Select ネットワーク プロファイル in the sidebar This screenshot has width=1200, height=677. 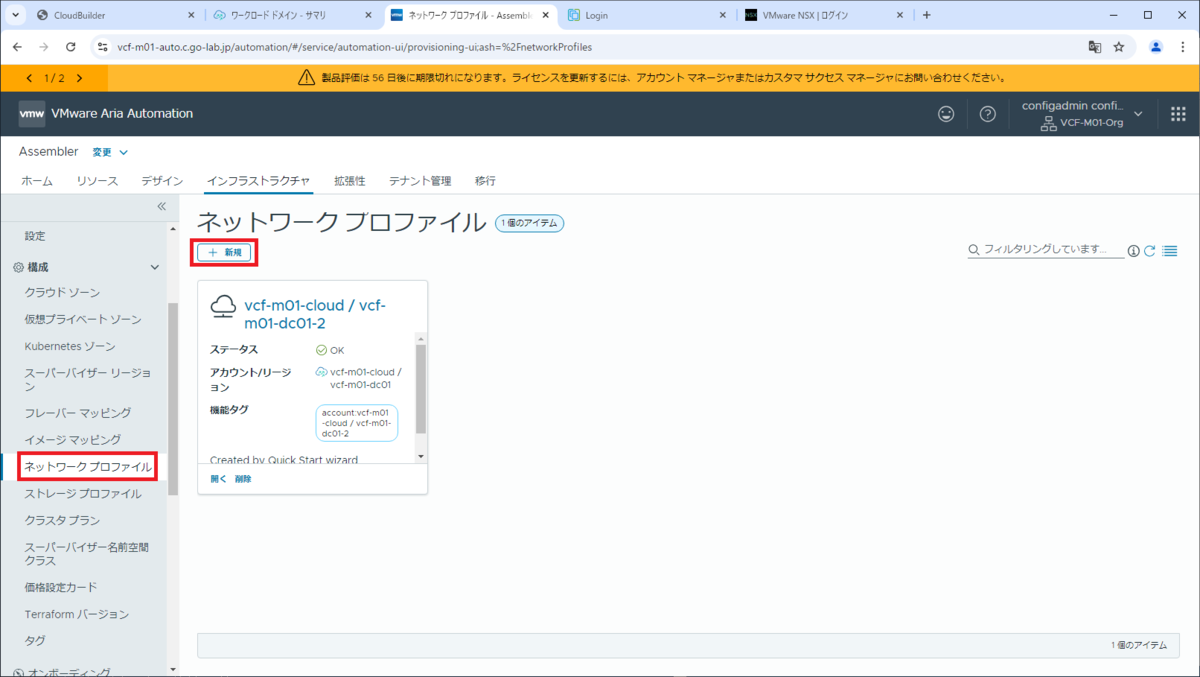click(88, 466)
